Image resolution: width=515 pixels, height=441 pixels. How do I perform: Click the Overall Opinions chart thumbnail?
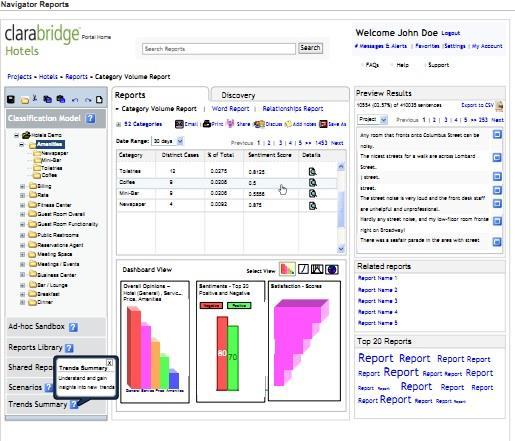click(155, 342)
